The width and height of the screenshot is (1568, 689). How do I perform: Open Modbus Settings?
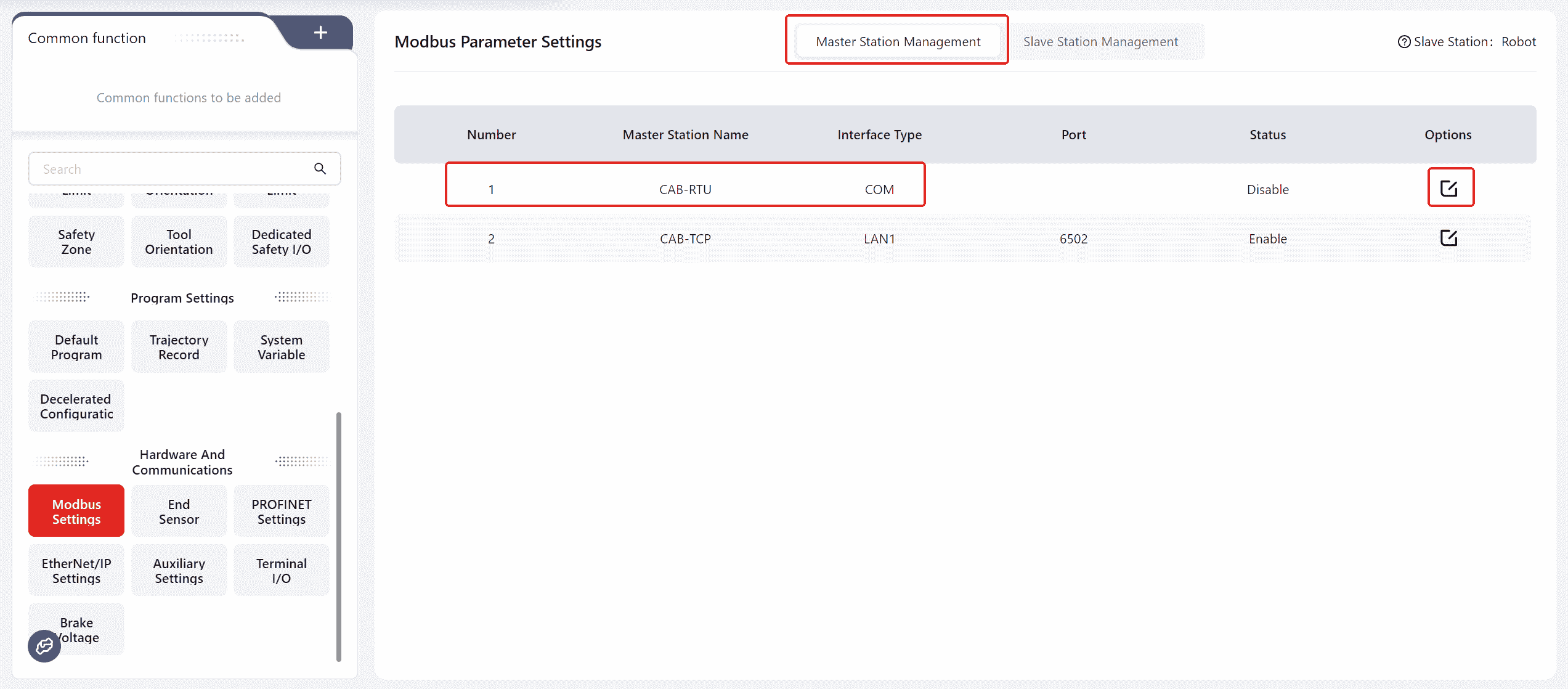click(76, 512)
